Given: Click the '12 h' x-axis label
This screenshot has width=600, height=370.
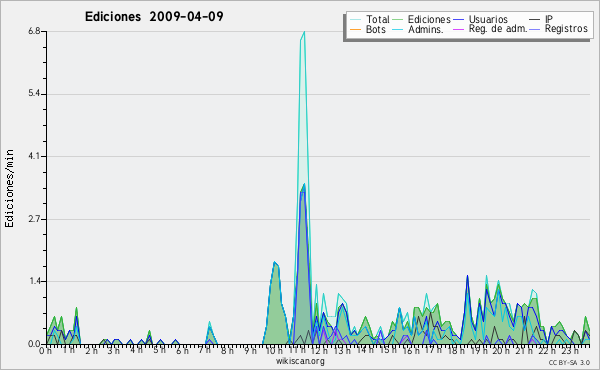Looking at the screenshot, I should pyautogui.click(x=319, y=351).
